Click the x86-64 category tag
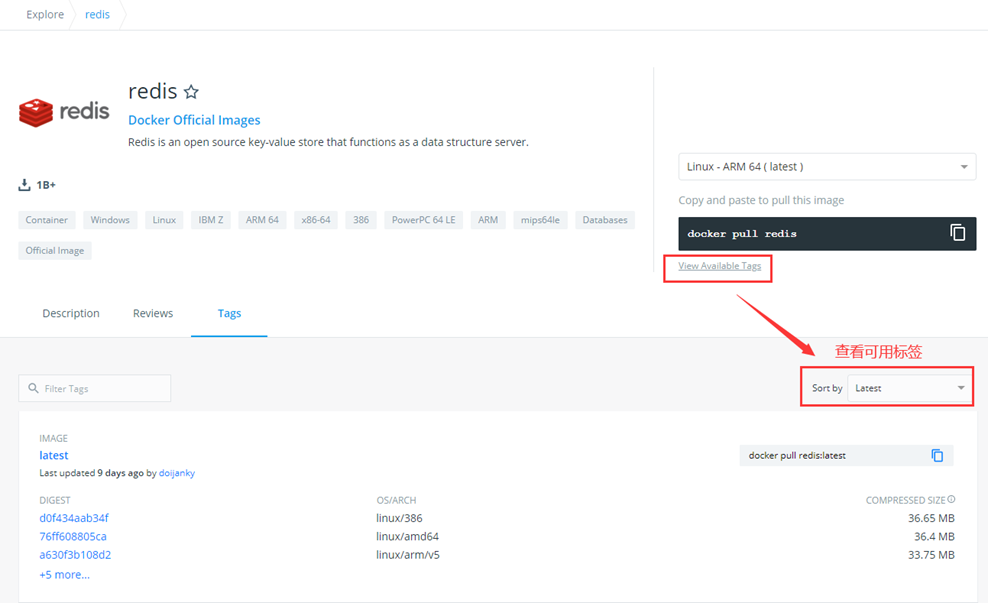 (x=316, y=220)
